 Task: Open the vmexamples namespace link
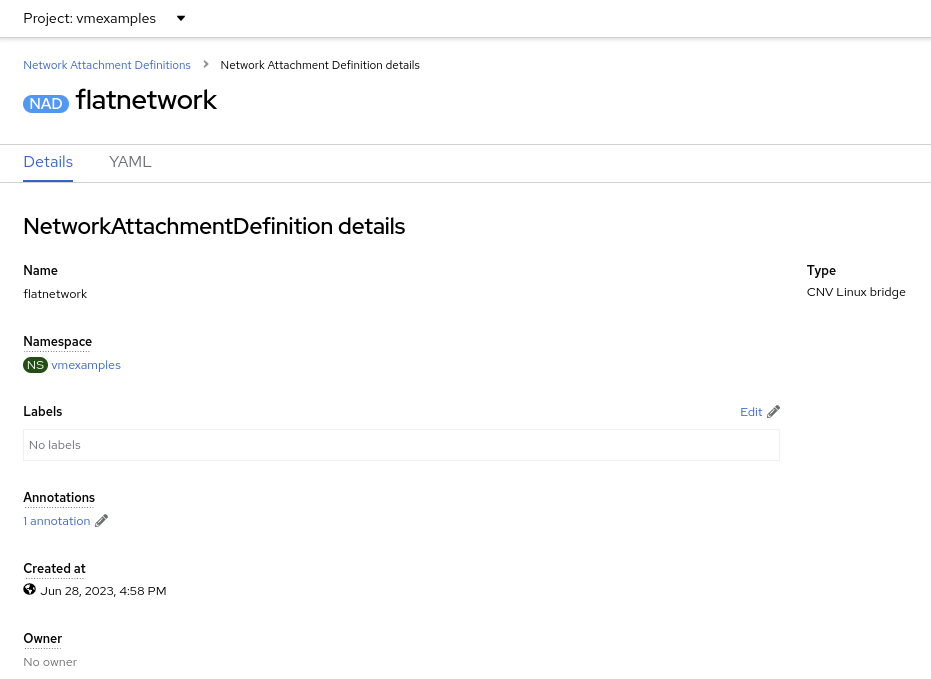(86, 365)
